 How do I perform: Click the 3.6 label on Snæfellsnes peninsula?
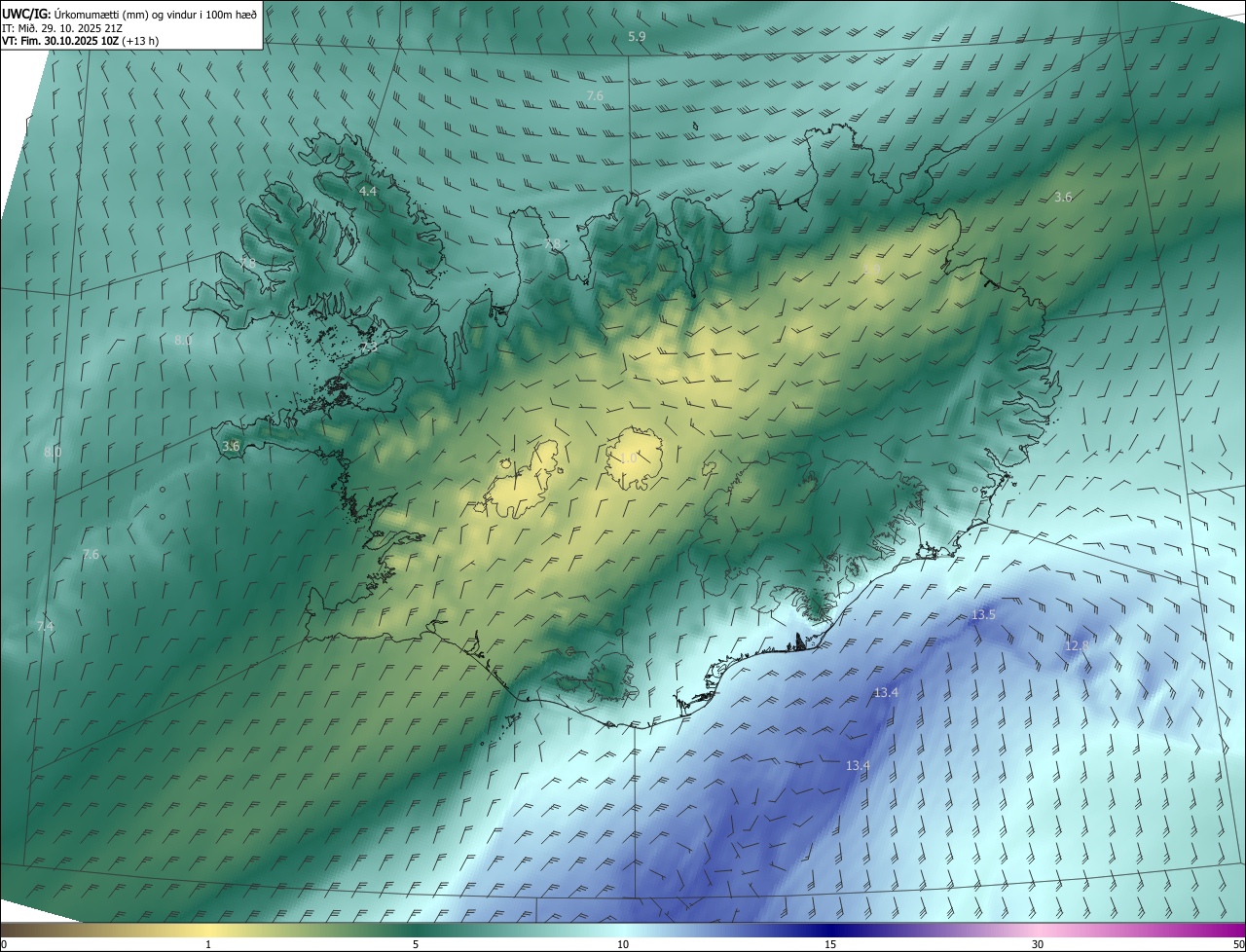[231, 446]
